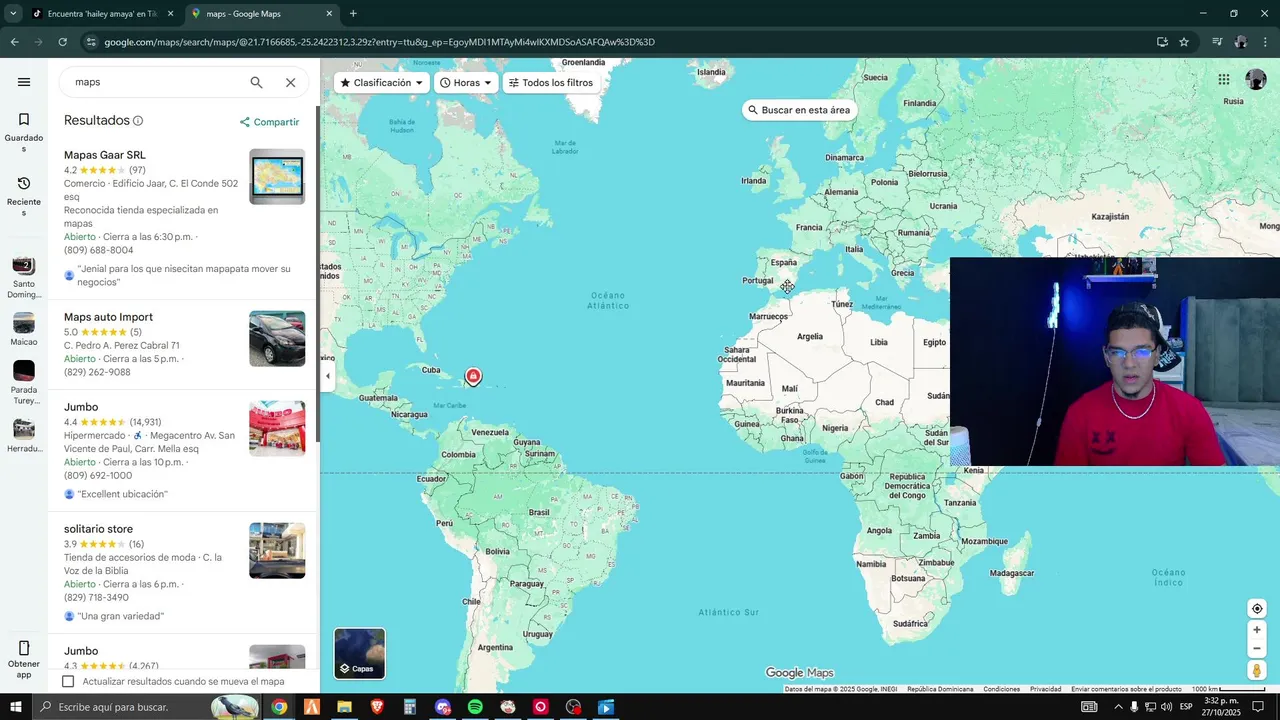Open recent place Herradura
The width and height of the screenshot is (1280, 720).
[24, 435]
